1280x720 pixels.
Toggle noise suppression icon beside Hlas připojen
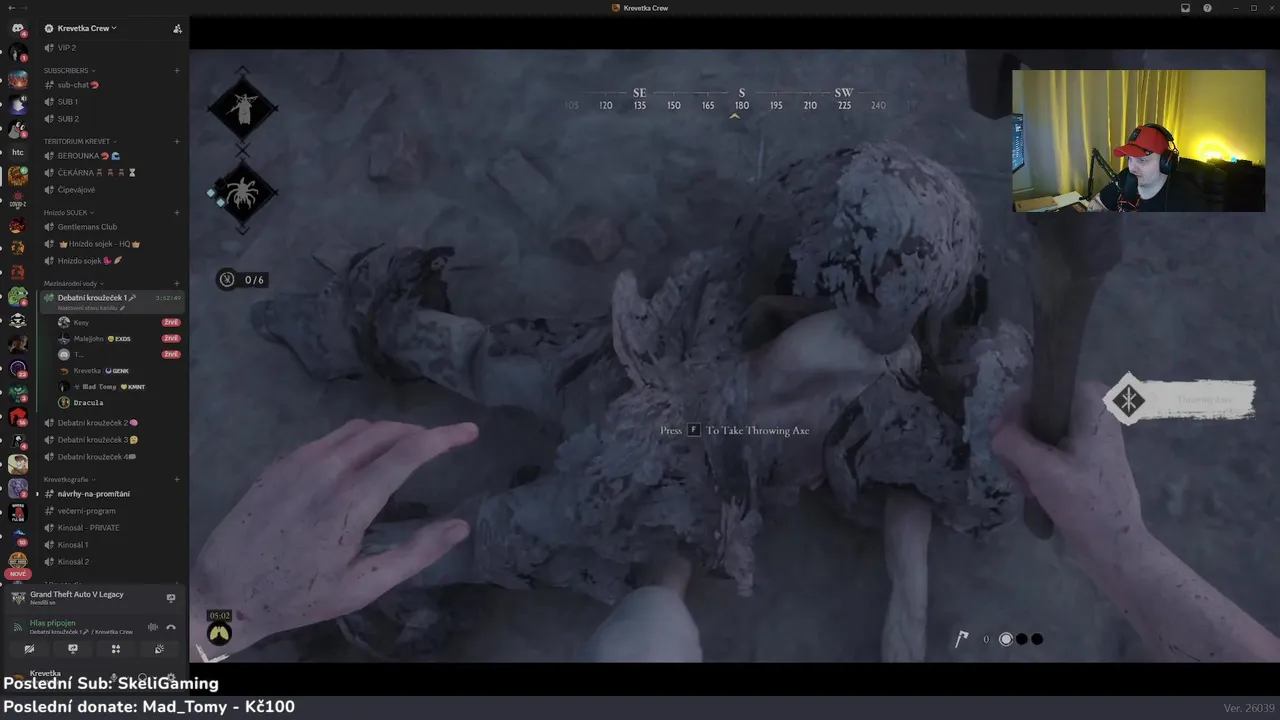click(x=153, y=627)
